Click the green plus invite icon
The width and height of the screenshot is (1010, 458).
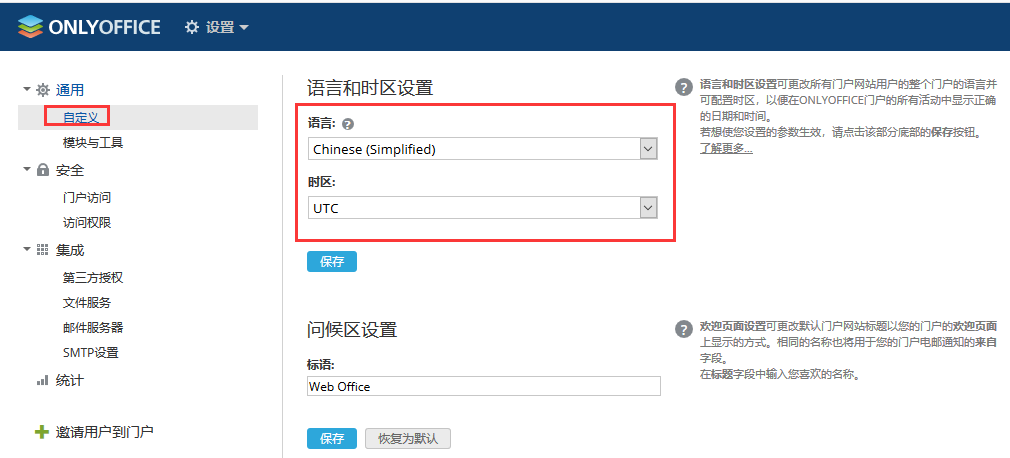[x=41, y=432]
